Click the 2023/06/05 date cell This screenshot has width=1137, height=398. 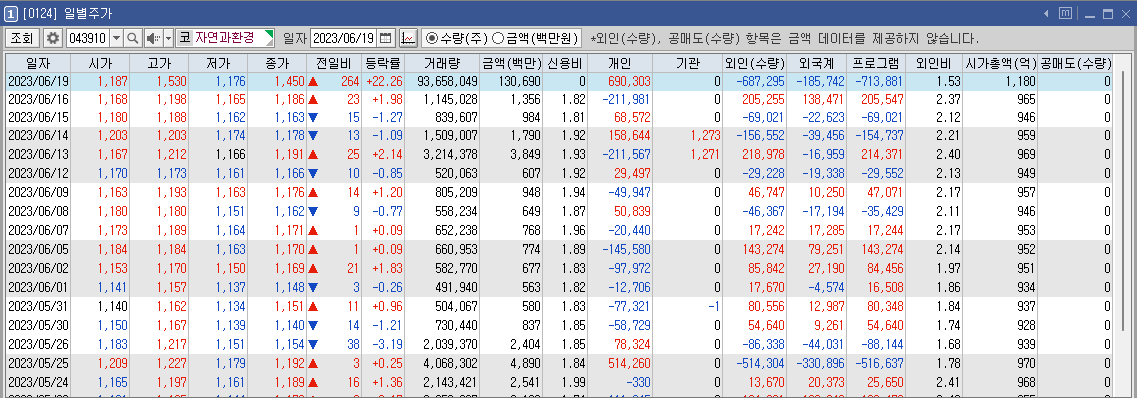(x=38, y=249)
